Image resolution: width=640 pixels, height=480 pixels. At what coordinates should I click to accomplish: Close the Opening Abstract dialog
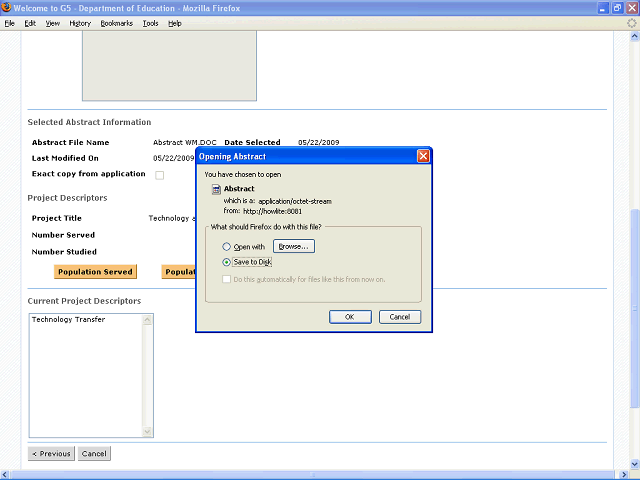click(x=423, y=156)
